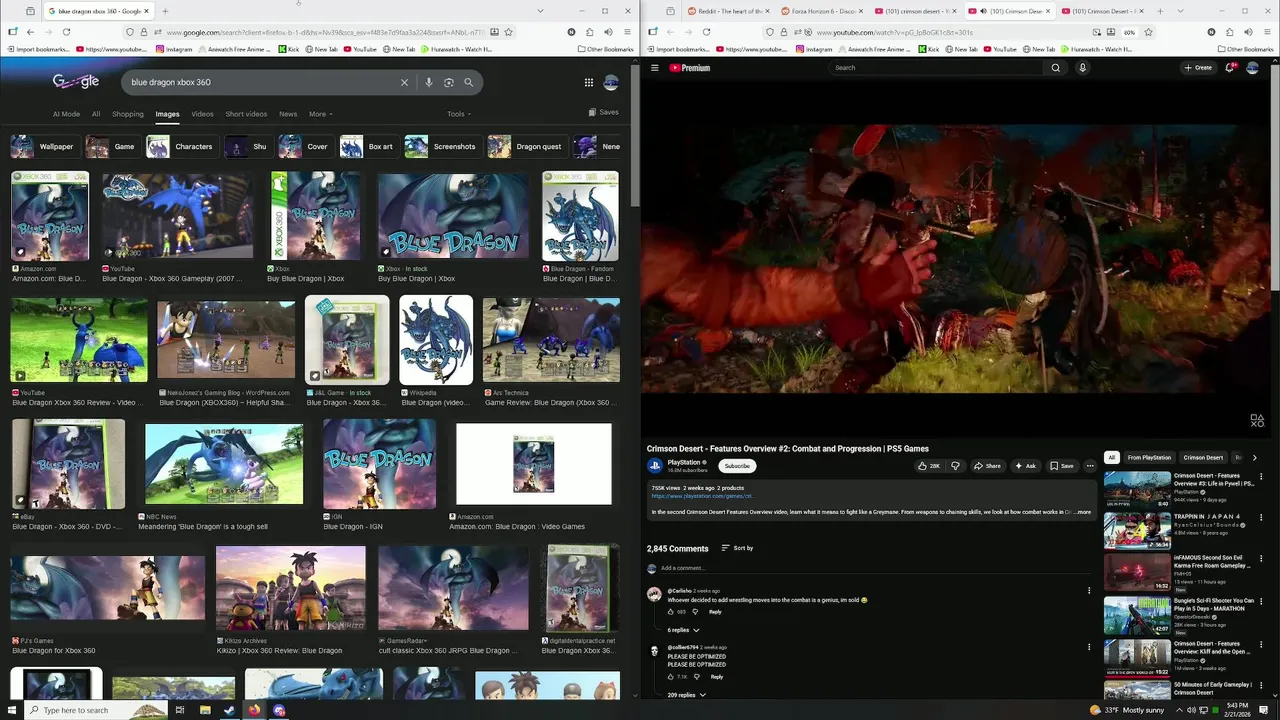Reload the Google search page

coord(66,32)
